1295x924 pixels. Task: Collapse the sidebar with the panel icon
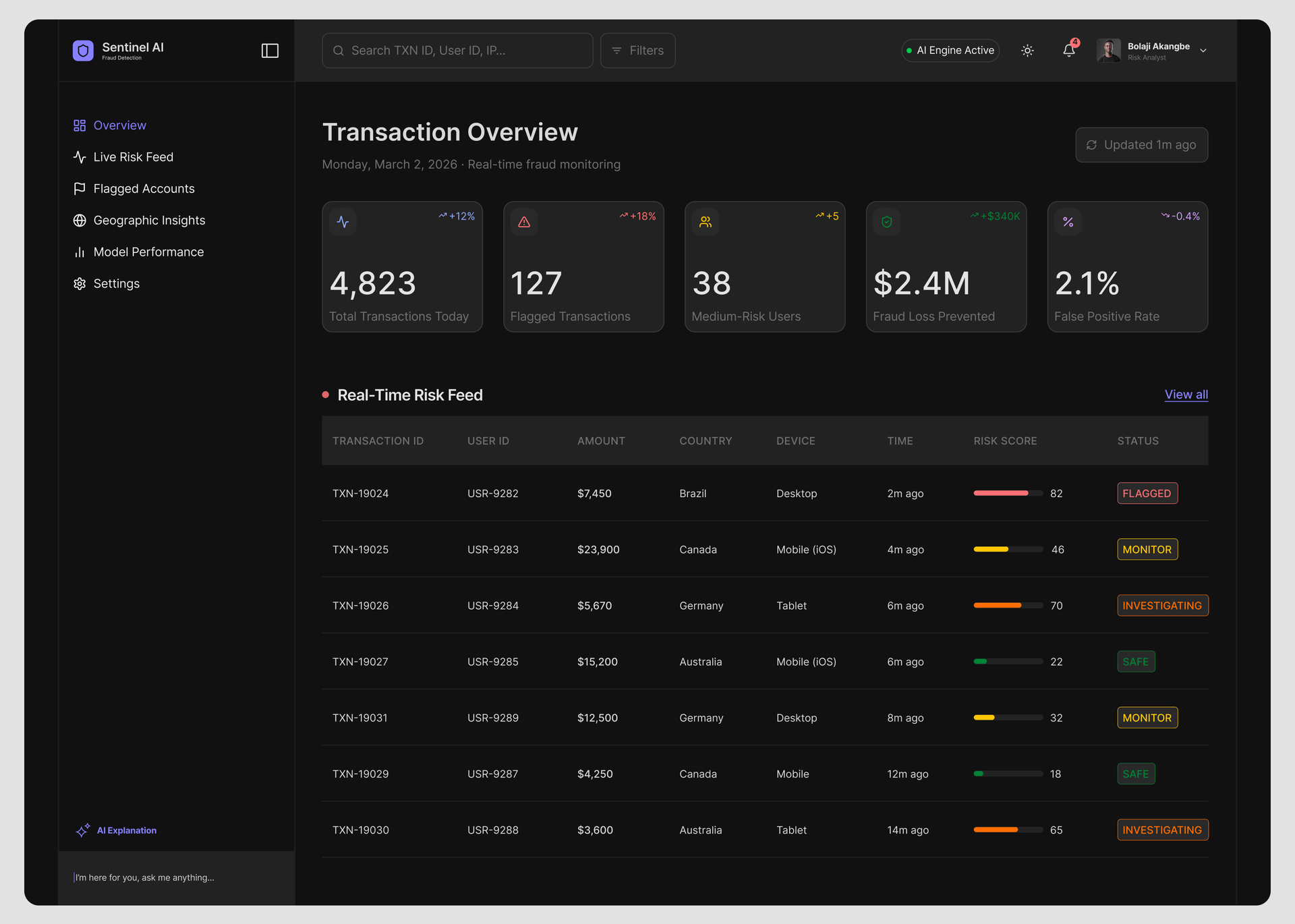[x=270, y=51]
